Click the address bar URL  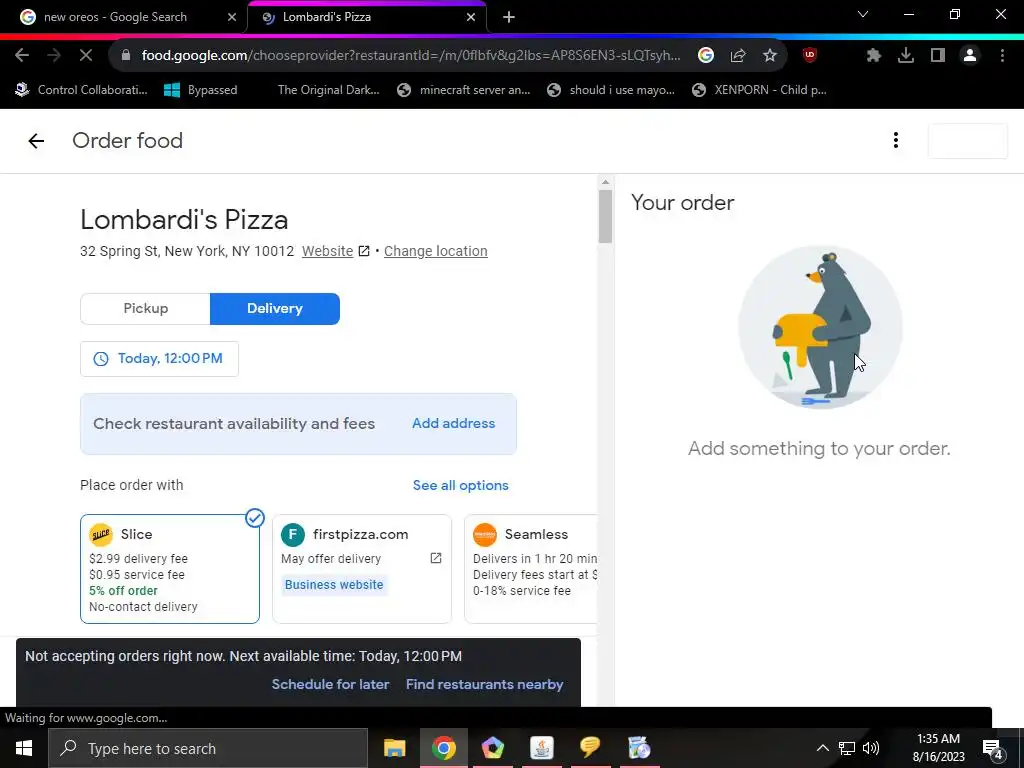coord(411,56)
